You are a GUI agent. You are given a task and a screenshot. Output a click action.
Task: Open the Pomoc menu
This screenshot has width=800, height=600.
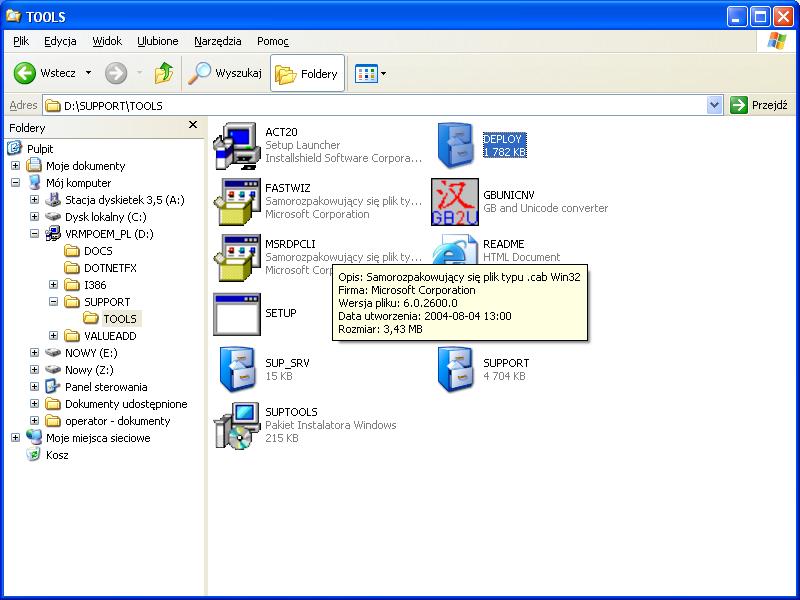point(272,41)
